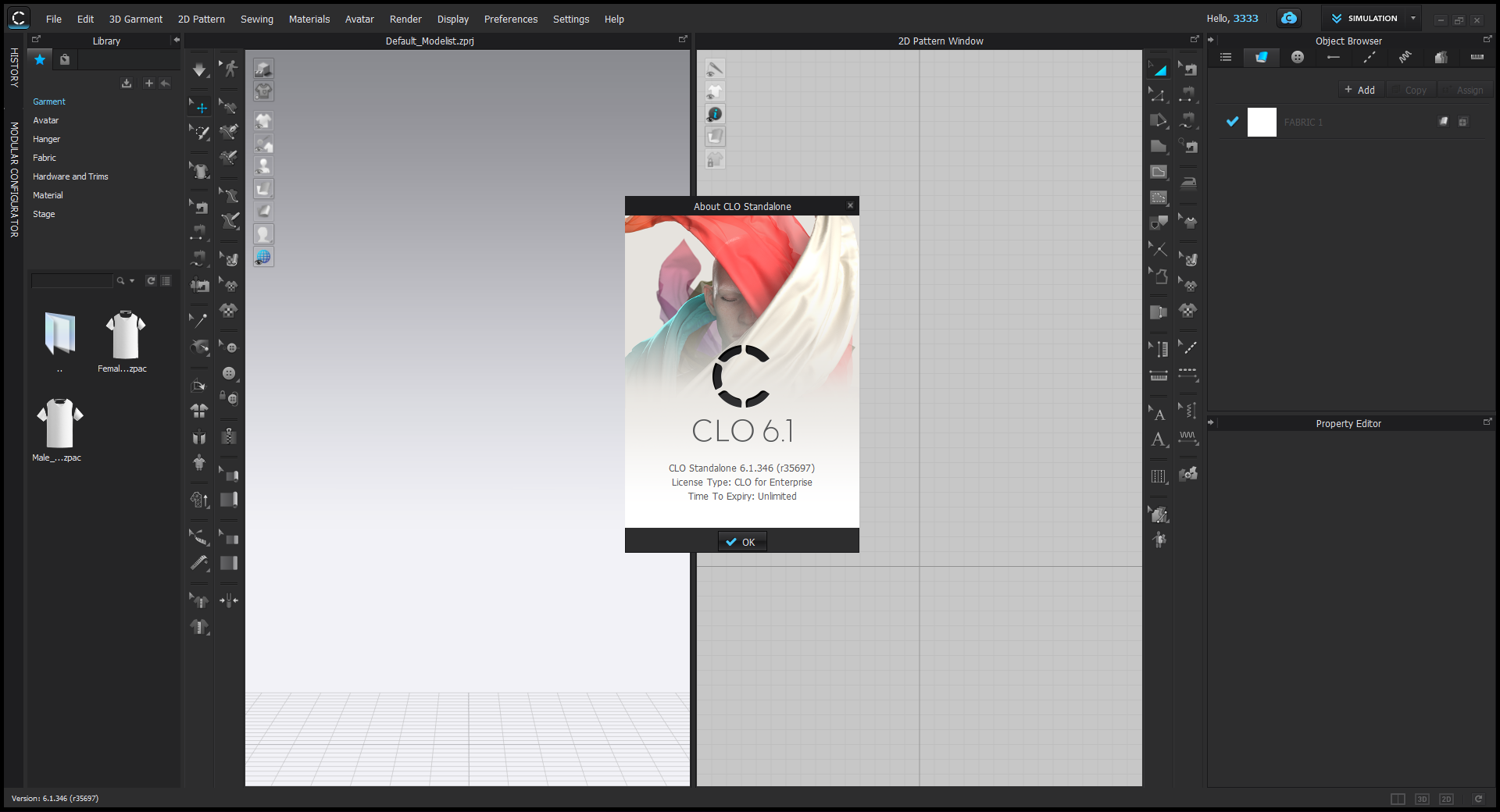Close the About CLO Standalone dialog
1500x812 pixels.
click(850, 205)
